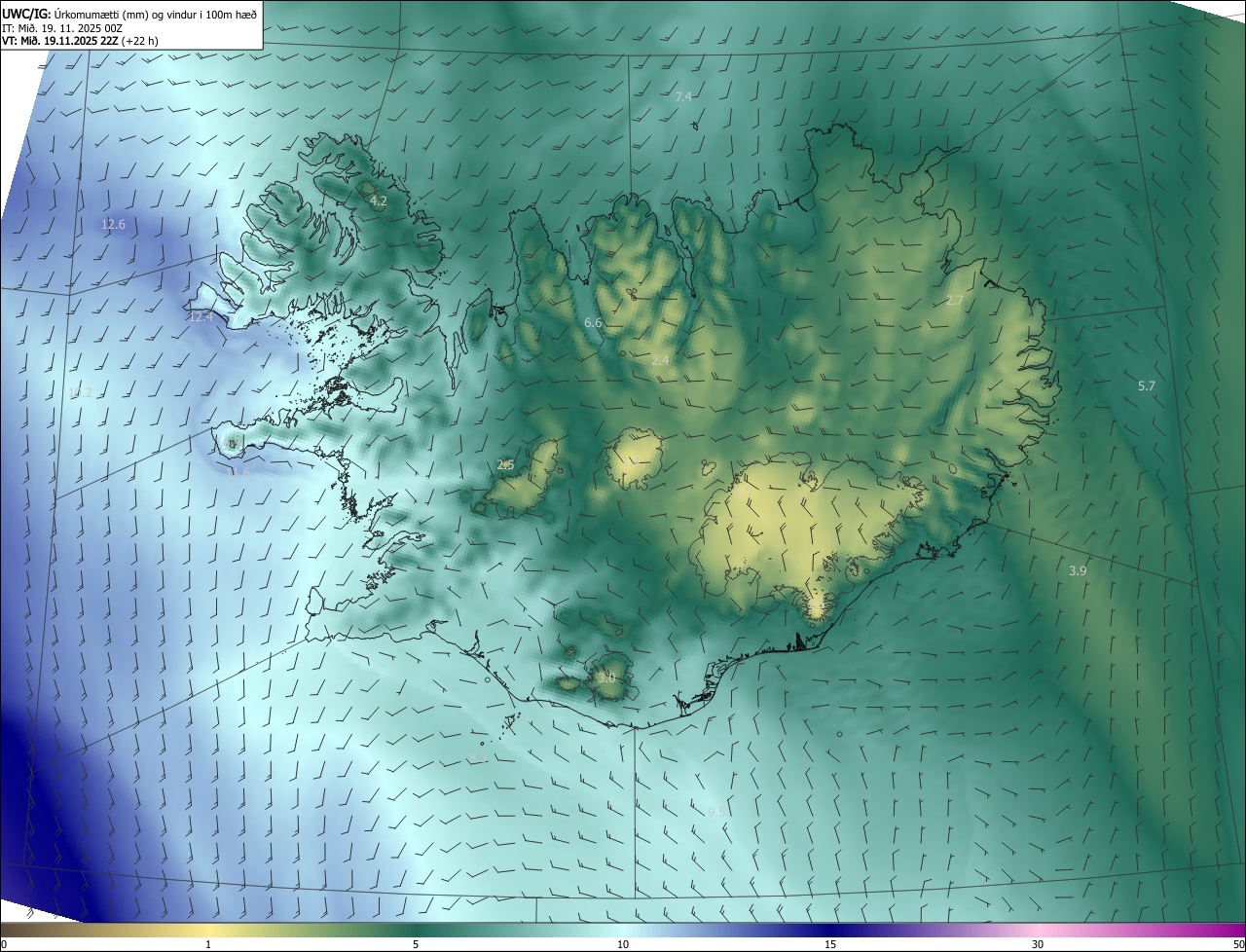Viewport: 1246px width, 952px height.
Task: Click the 4.2 value on the Westfjords
Action: tap(379, 201)
